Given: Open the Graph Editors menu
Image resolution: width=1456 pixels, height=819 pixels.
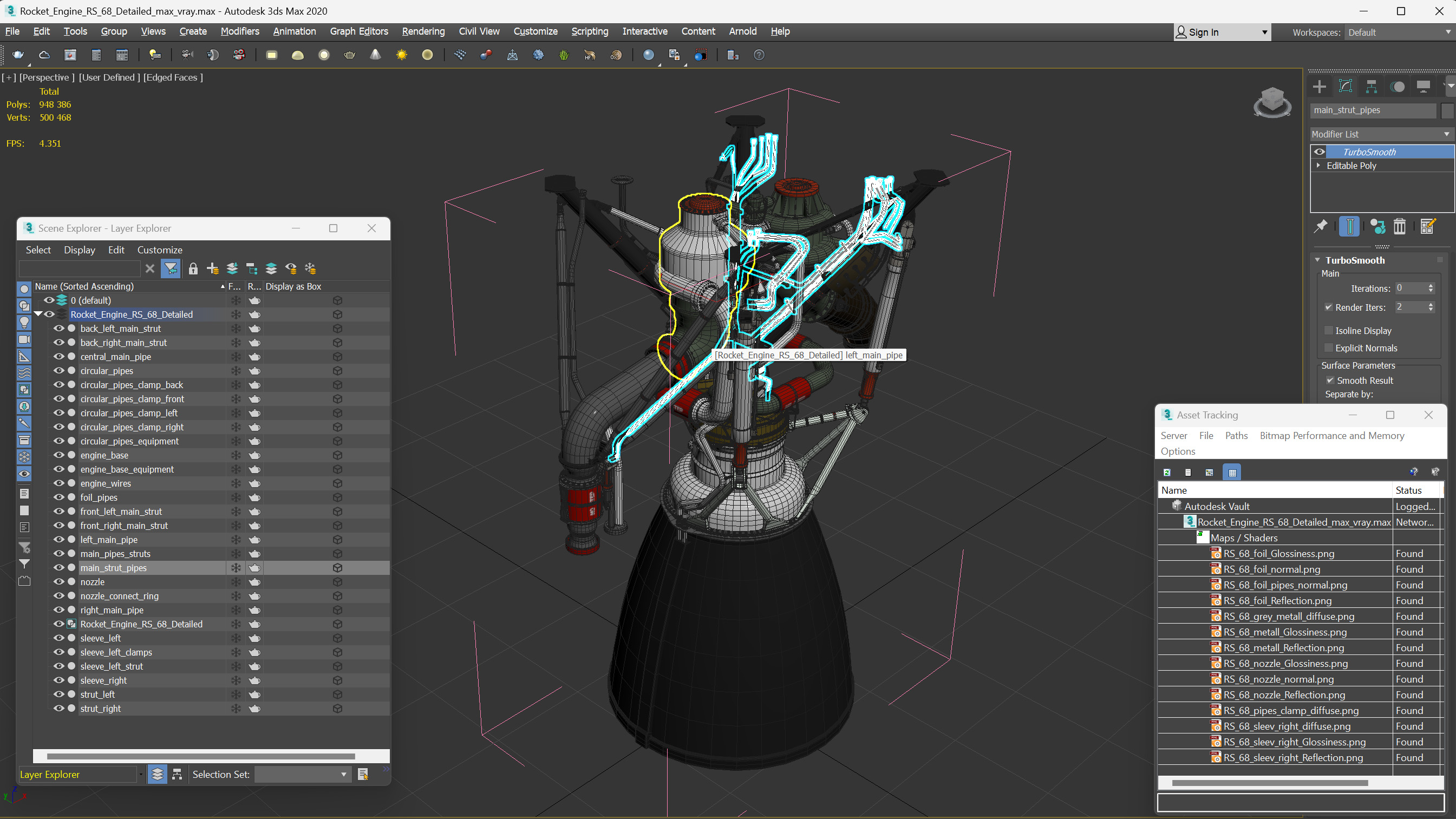Looking at the screenshot, I should (x=359, y=31).
